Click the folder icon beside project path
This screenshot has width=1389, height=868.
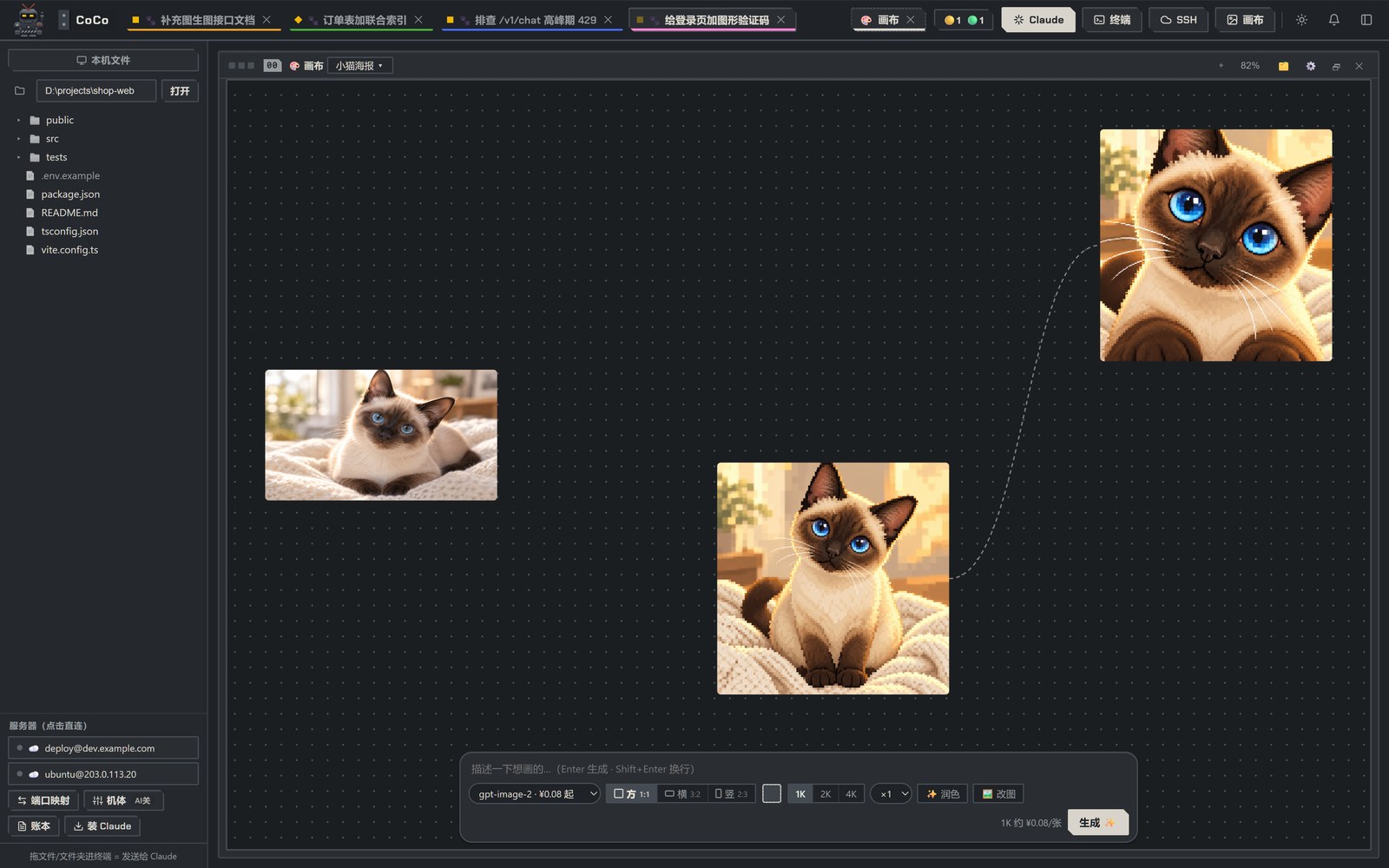(x=20, y=90)
